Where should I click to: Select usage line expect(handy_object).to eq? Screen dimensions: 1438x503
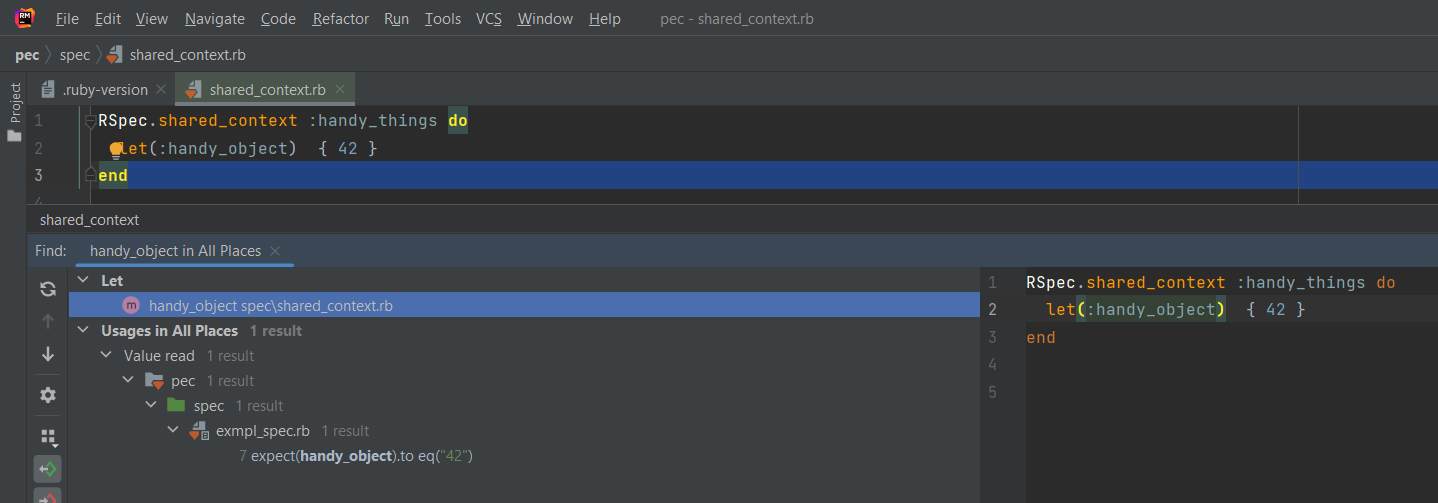(355, 456)
